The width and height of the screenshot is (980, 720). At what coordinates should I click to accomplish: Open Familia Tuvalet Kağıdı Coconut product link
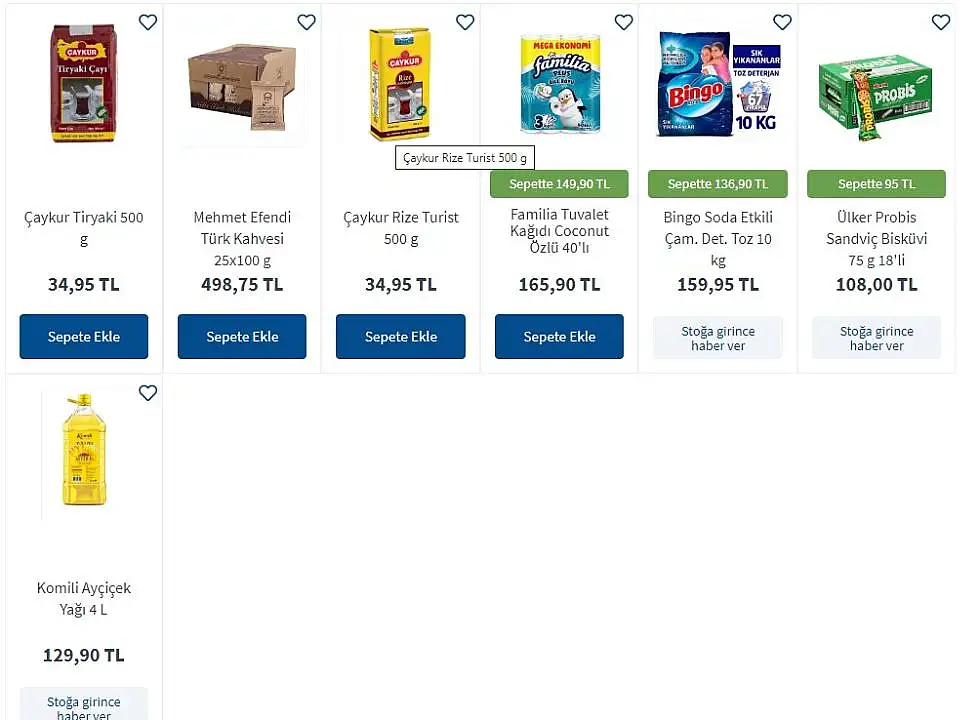pos(559,231)
